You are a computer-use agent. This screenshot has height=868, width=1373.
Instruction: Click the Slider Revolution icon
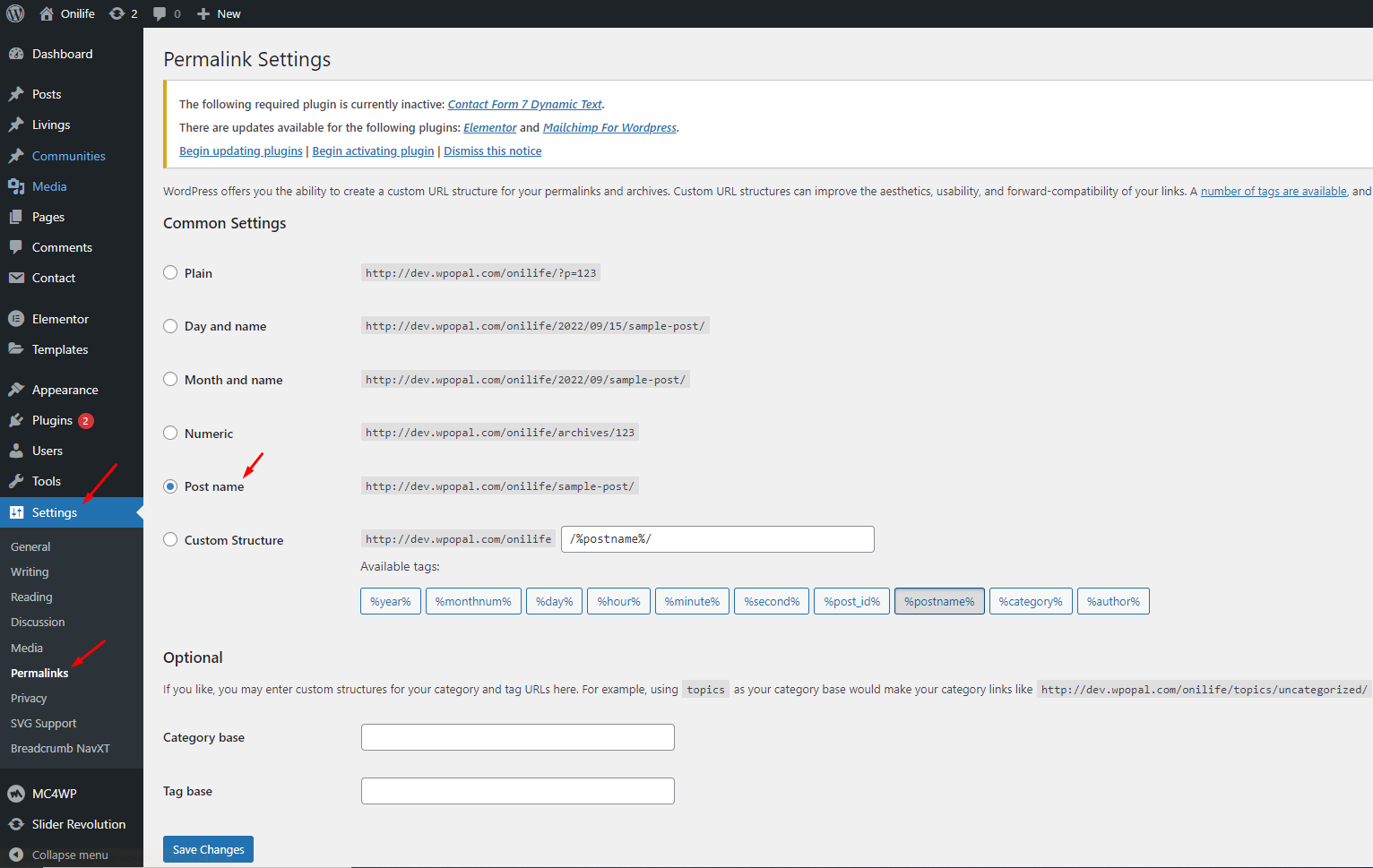tap(16, 824)
